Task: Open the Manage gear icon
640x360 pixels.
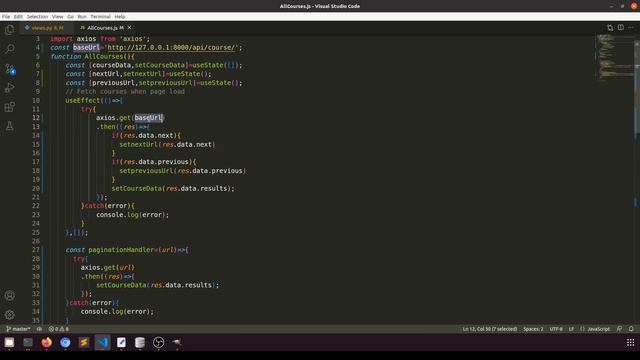Action: click(10, 315)
